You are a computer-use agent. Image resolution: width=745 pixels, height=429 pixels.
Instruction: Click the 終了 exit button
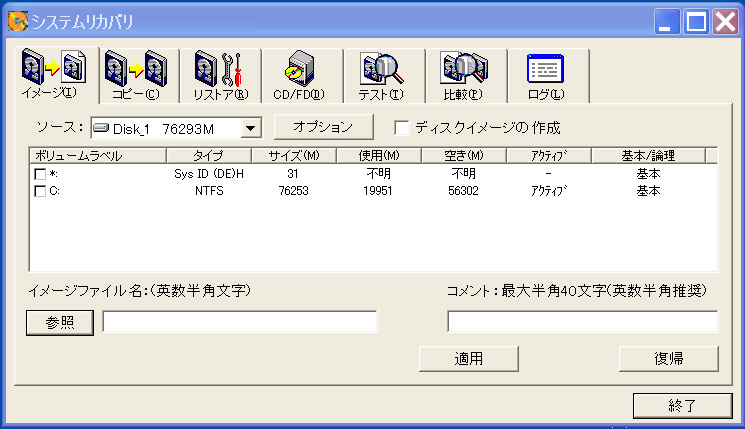coord(682,405)
